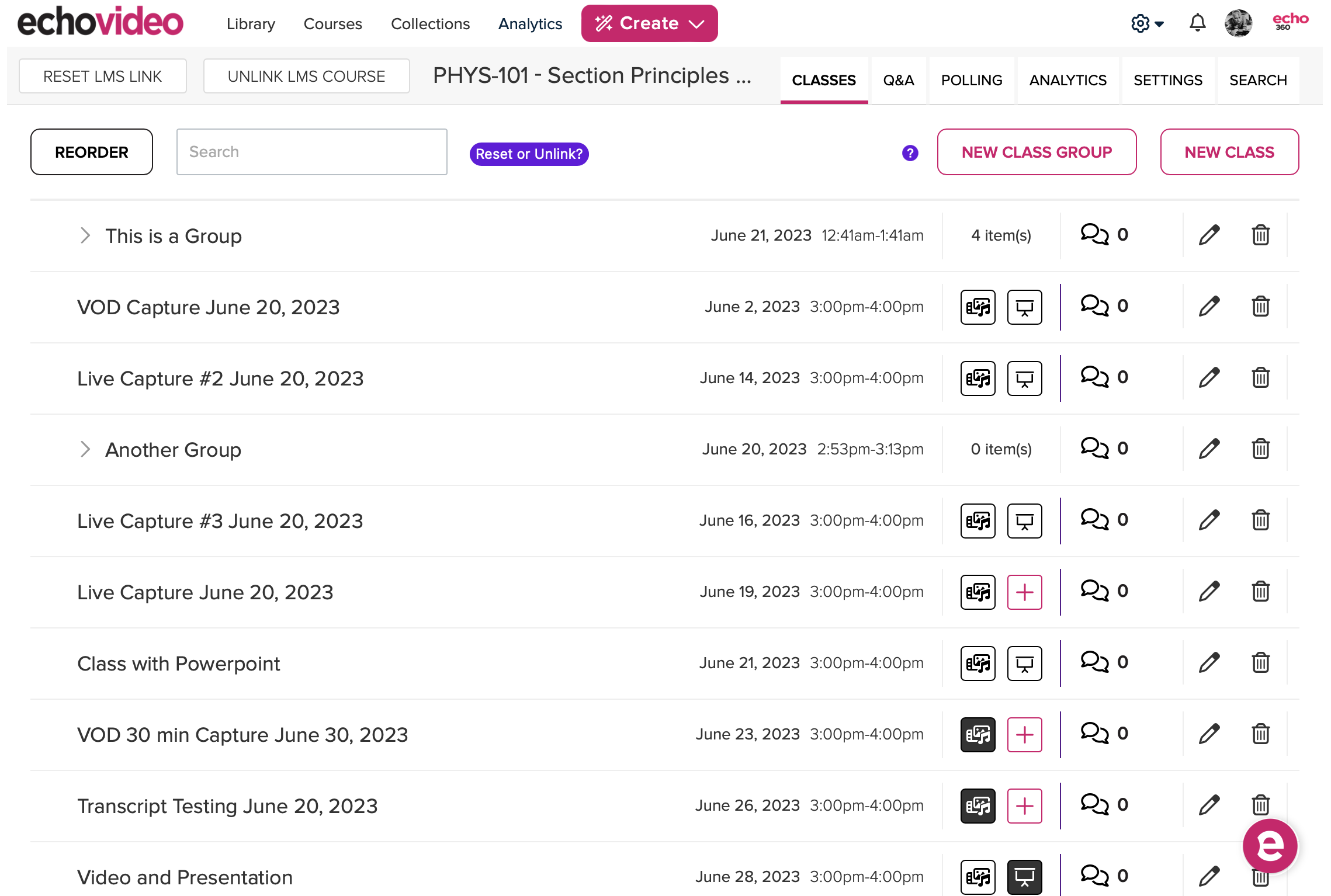Click the transcript icon for Live Capture #3

point(978,520)
